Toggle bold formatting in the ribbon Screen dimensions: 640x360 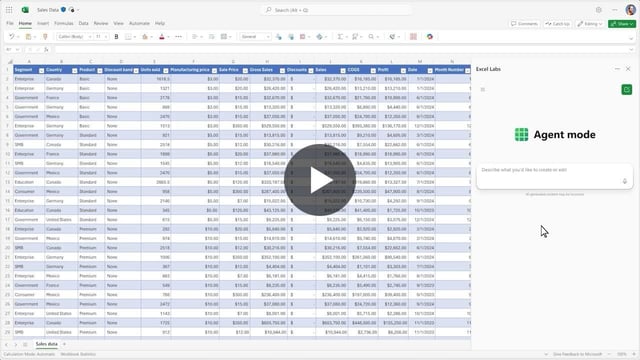pyautogui.click(x=116, y=37)
